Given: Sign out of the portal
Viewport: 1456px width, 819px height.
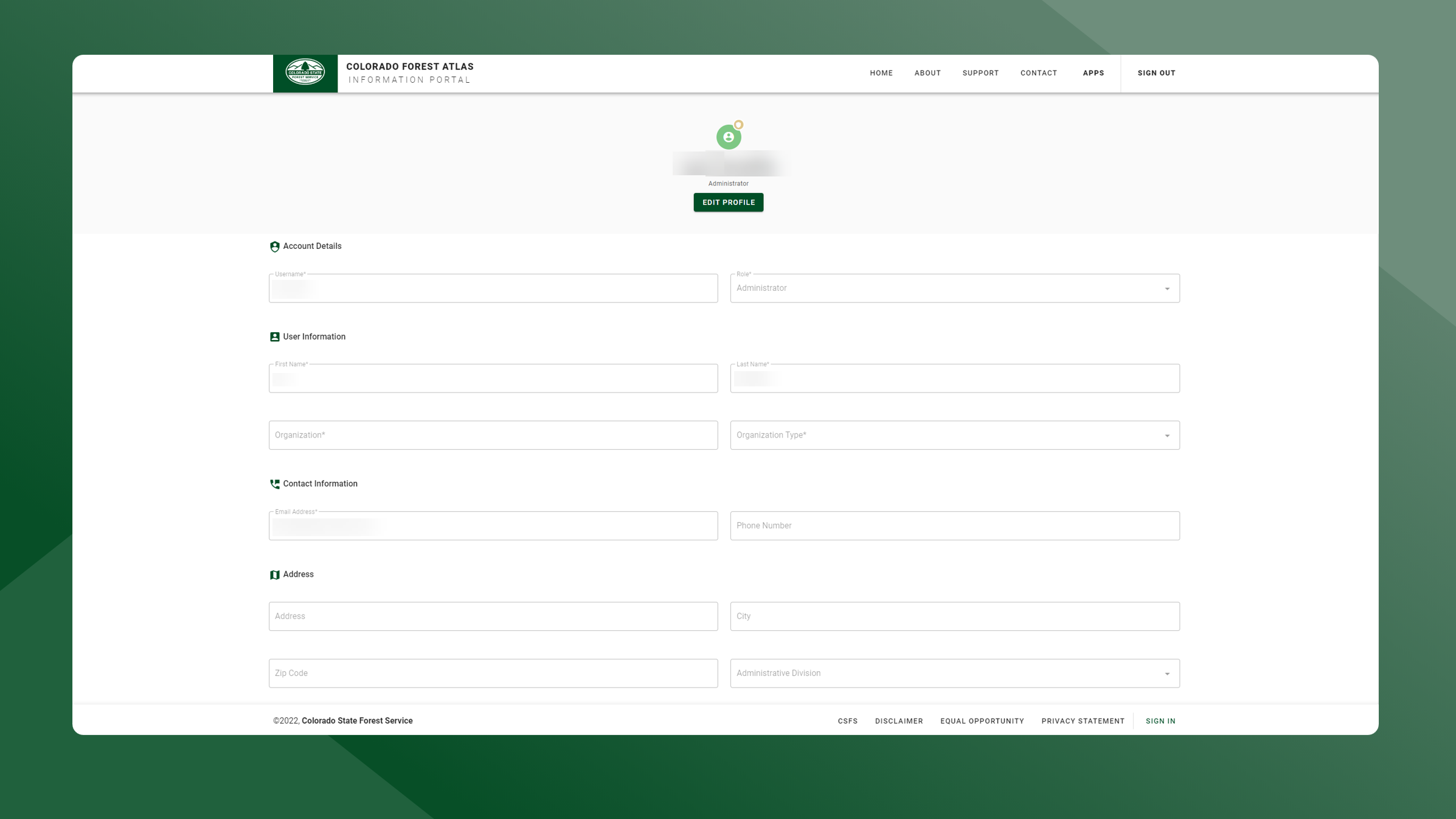Looking at the screenshot, I should click(1157, 73).
